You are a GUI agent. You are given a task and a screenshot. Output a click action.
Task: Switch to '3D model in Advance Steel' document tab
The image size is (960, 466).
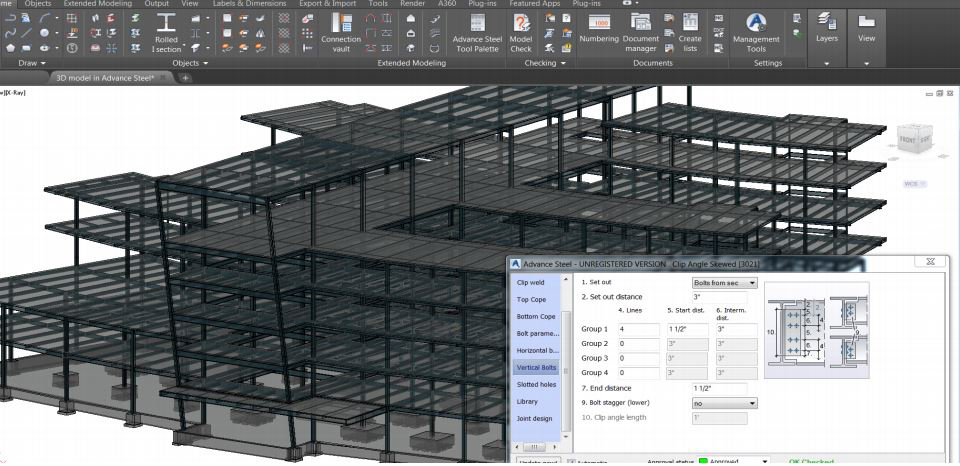pos(105,78)
